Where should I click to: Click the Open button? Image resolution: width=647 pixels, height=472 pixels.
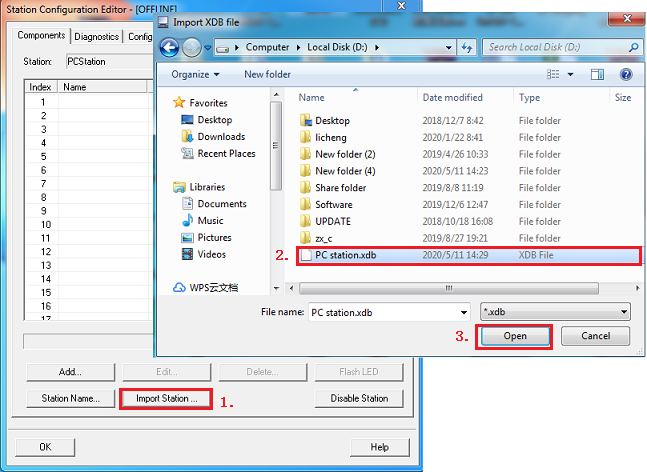(x=515, y=336)
